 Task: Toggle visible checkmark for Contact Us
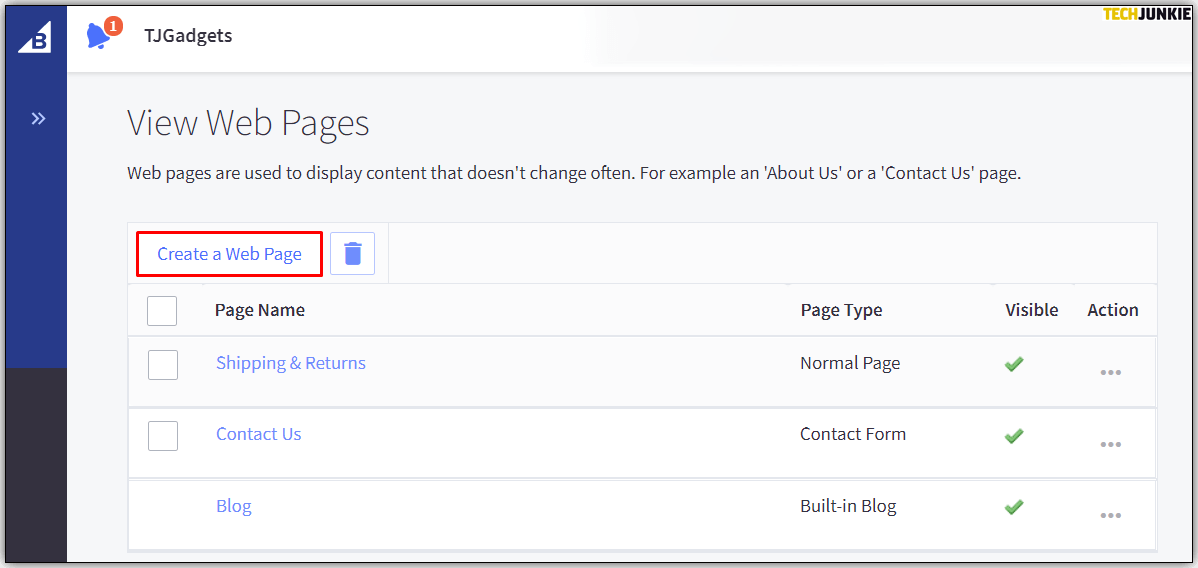(1014, 436)
